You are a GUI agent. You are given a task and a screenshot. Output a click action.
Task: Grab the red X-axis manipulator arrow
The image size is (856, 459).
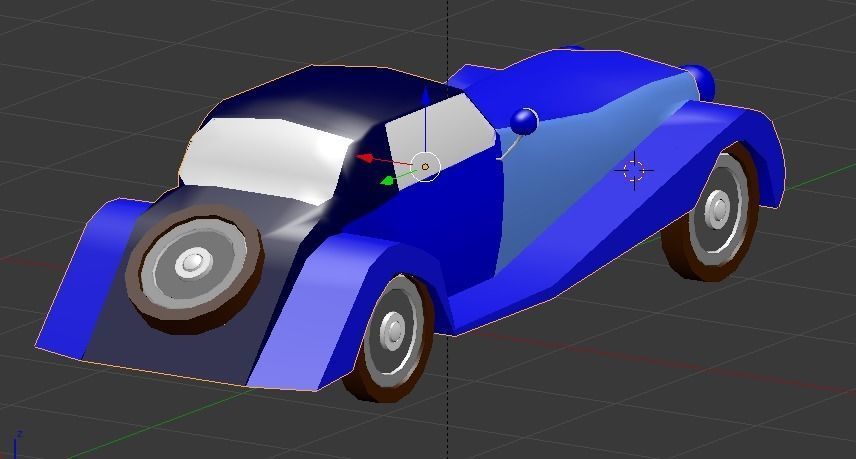click(x=364, y=158)
